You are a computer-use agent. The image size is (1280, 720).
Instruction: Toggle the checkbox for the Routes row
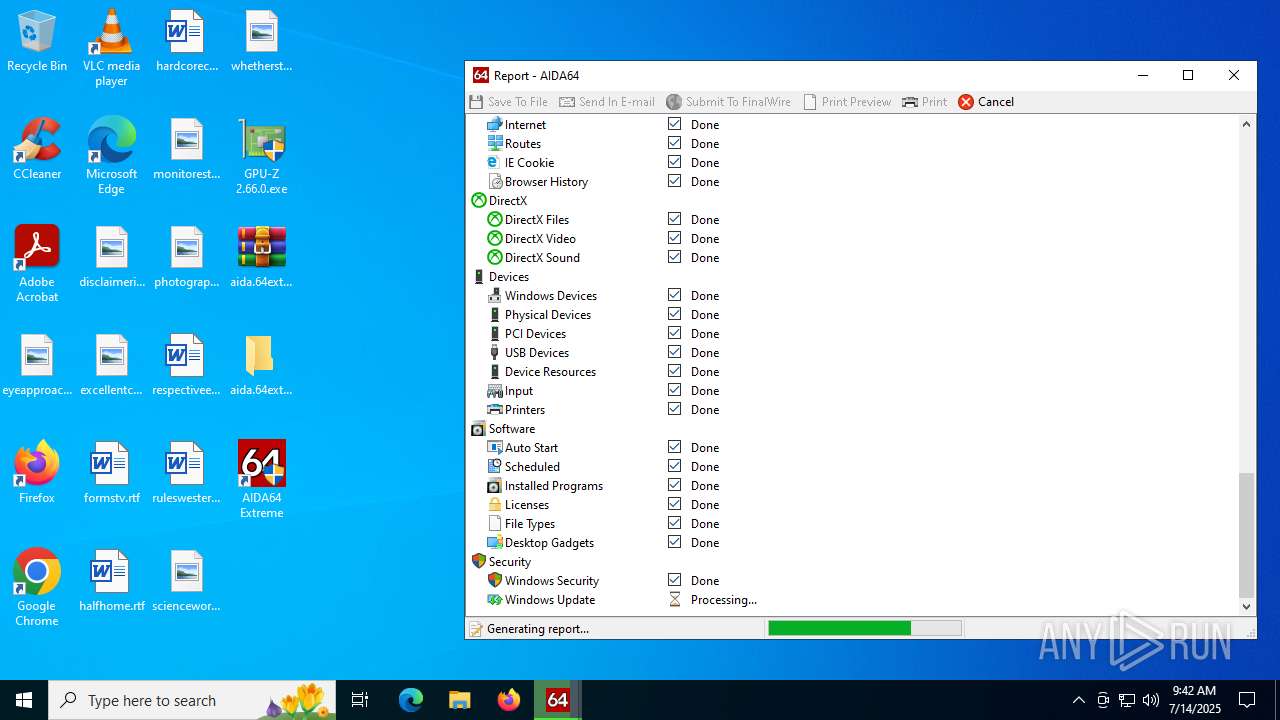(674, 143)
